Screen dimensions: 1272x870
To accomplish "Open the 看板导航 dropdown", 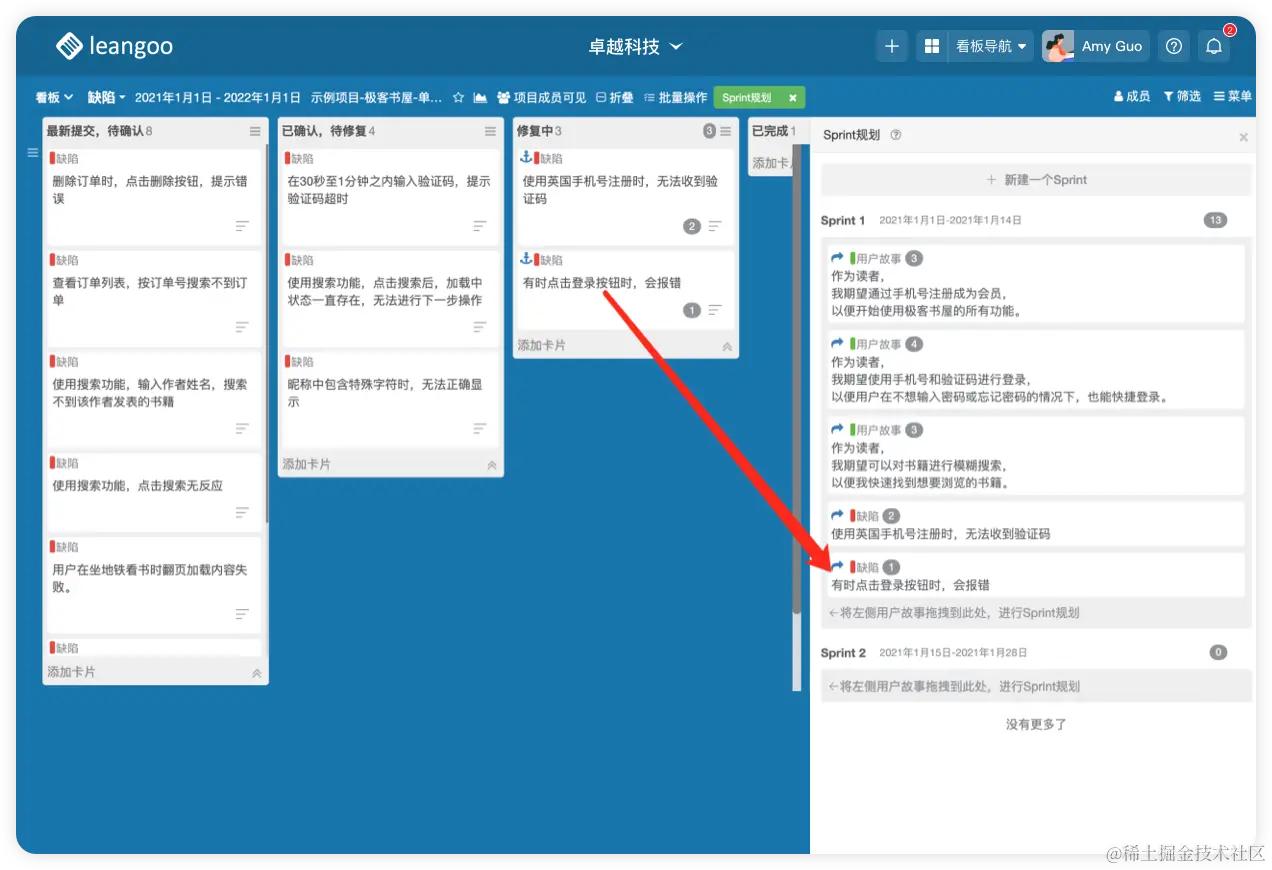I will [991, 46].
